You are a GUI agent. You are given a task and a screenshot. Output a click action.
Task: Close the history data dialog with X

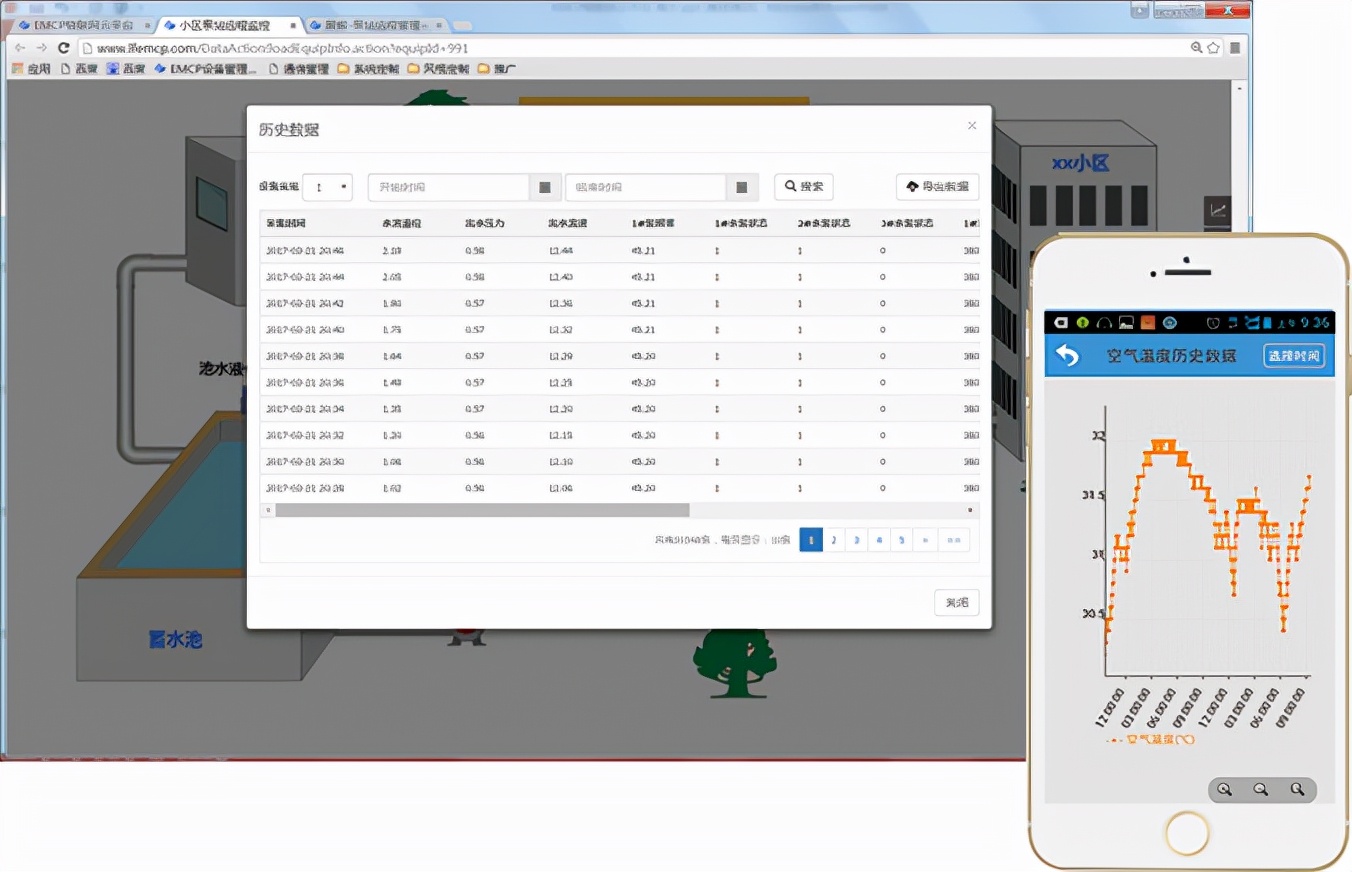coord(971,126)
